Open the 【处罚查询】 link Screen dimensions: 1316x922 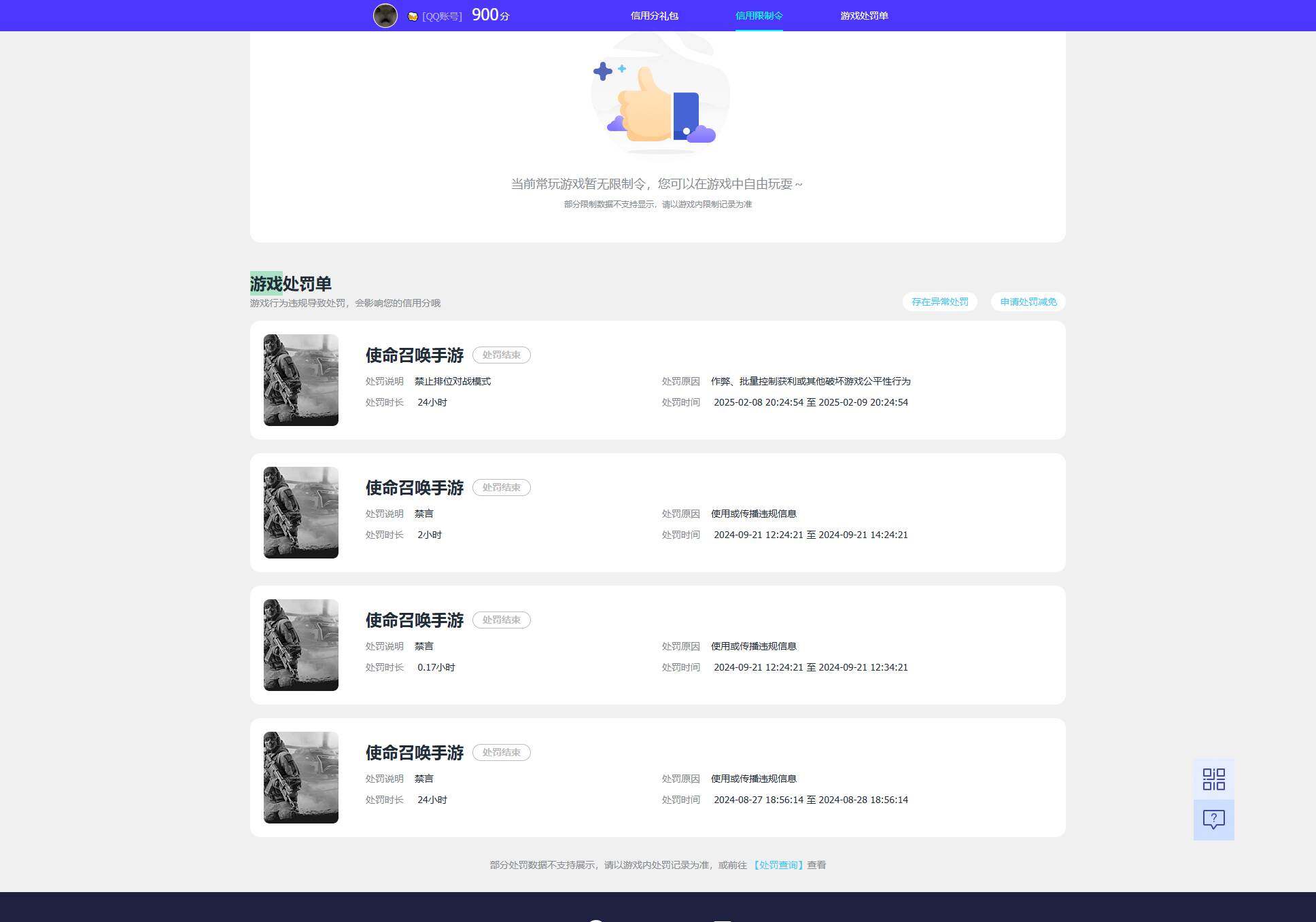click(x=778, y=865)
